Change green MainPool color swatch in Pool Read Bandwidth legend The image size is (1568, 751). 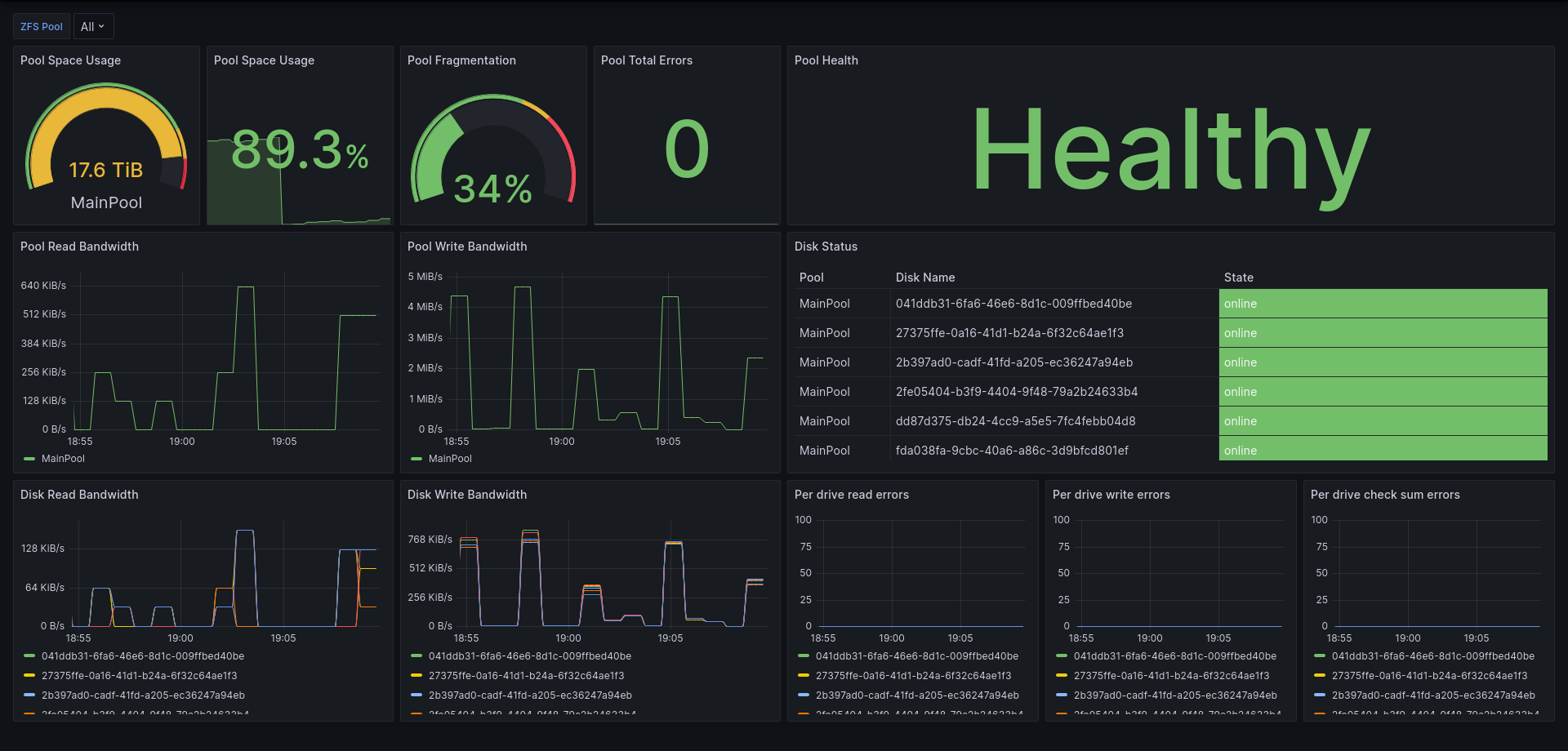click(29, 459)
